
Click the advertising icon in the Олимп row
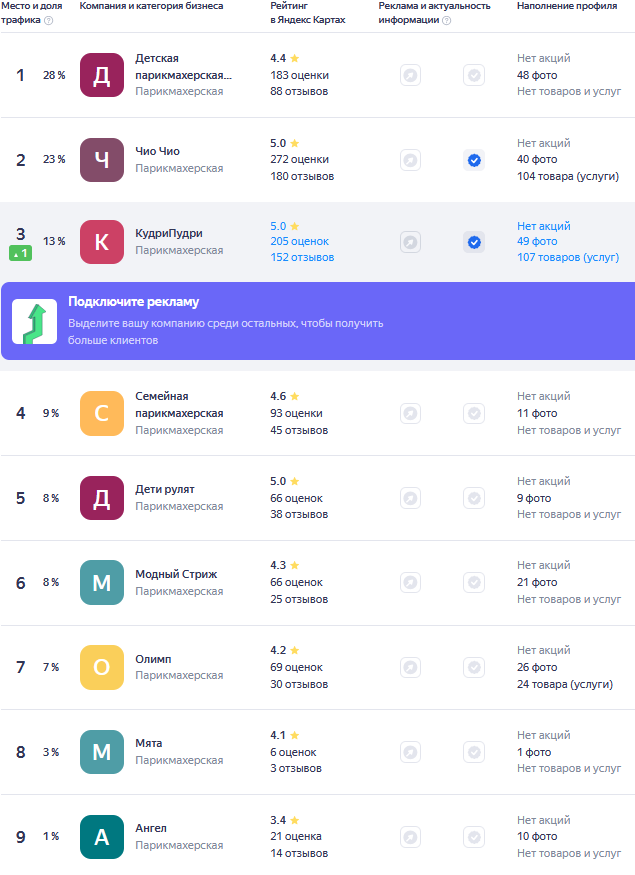pyautogui.click(x=410, y=667)
